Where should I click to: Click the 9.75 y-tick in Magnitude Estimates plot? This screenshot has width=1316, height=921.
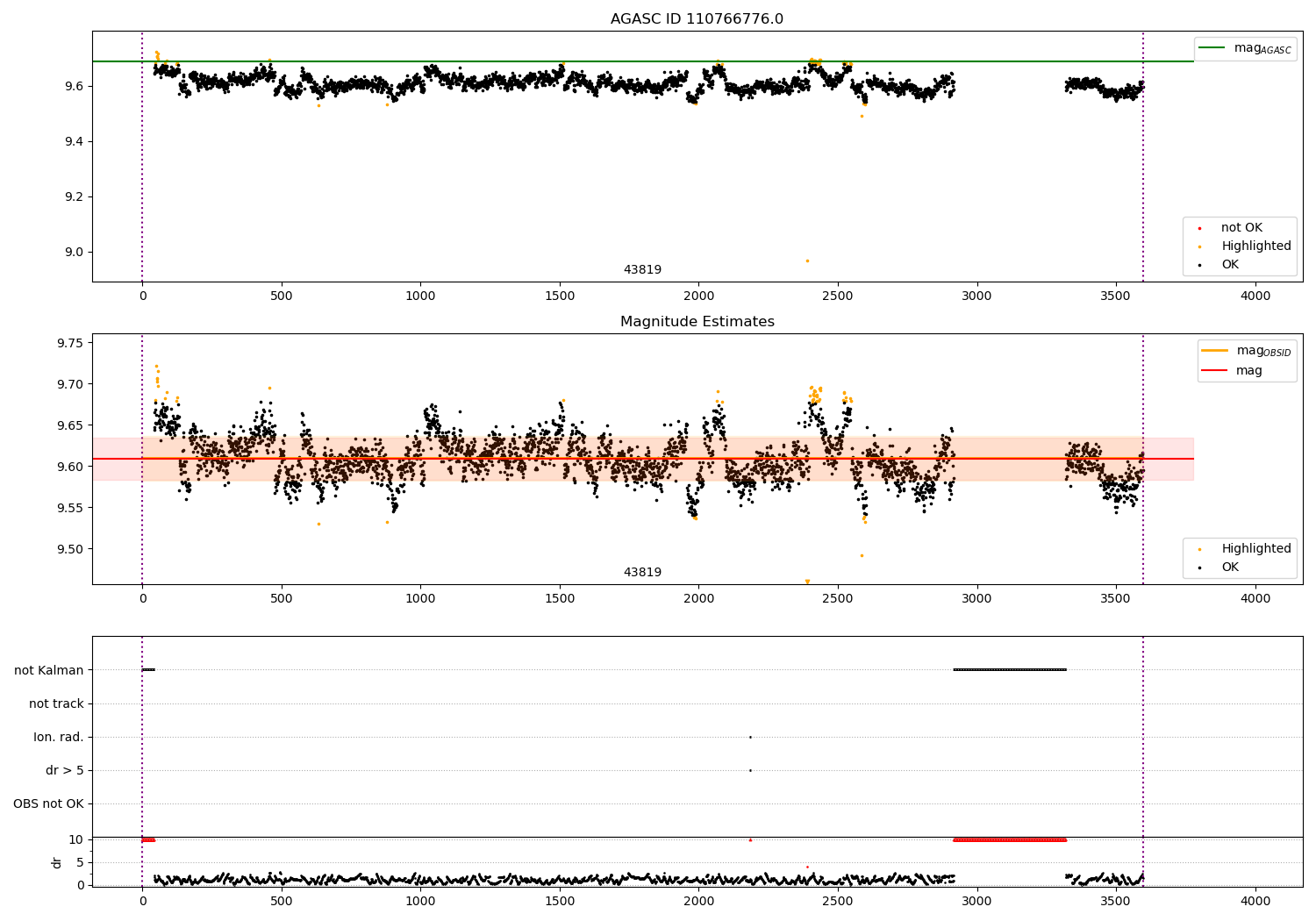[x=69, y=343]
